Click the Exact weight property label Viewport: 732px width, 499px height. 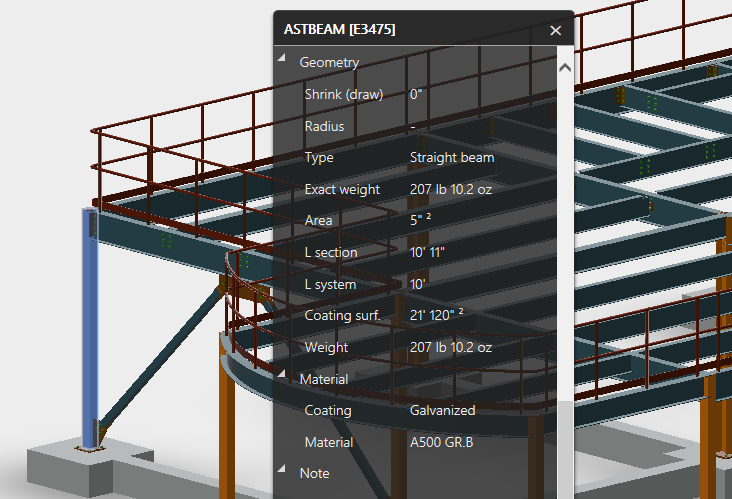point(342,189)
